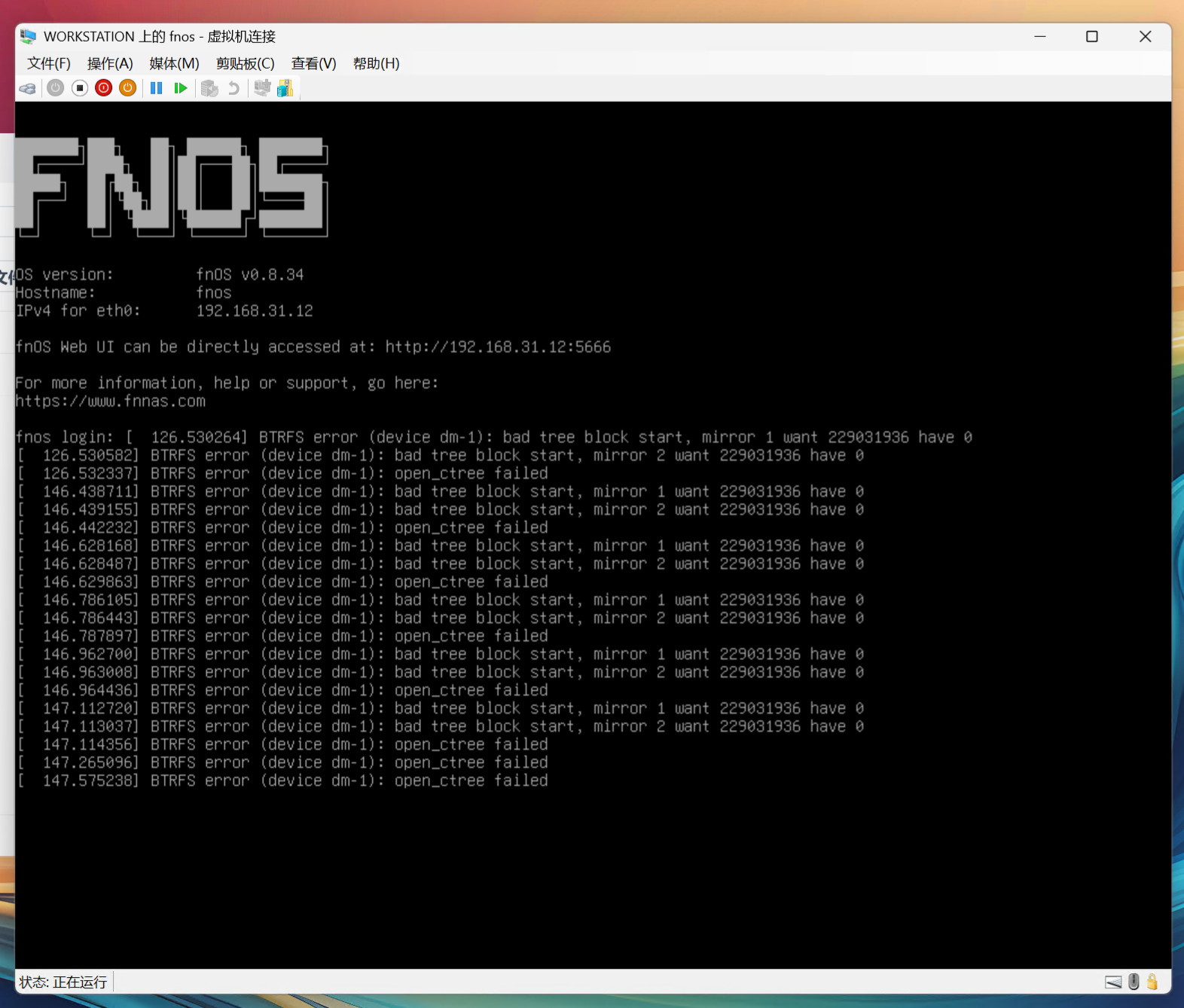Click the padlock icon in status bar
Screen dimensions: 1184x1008
pyautogui.click(x=1152, y=982)
